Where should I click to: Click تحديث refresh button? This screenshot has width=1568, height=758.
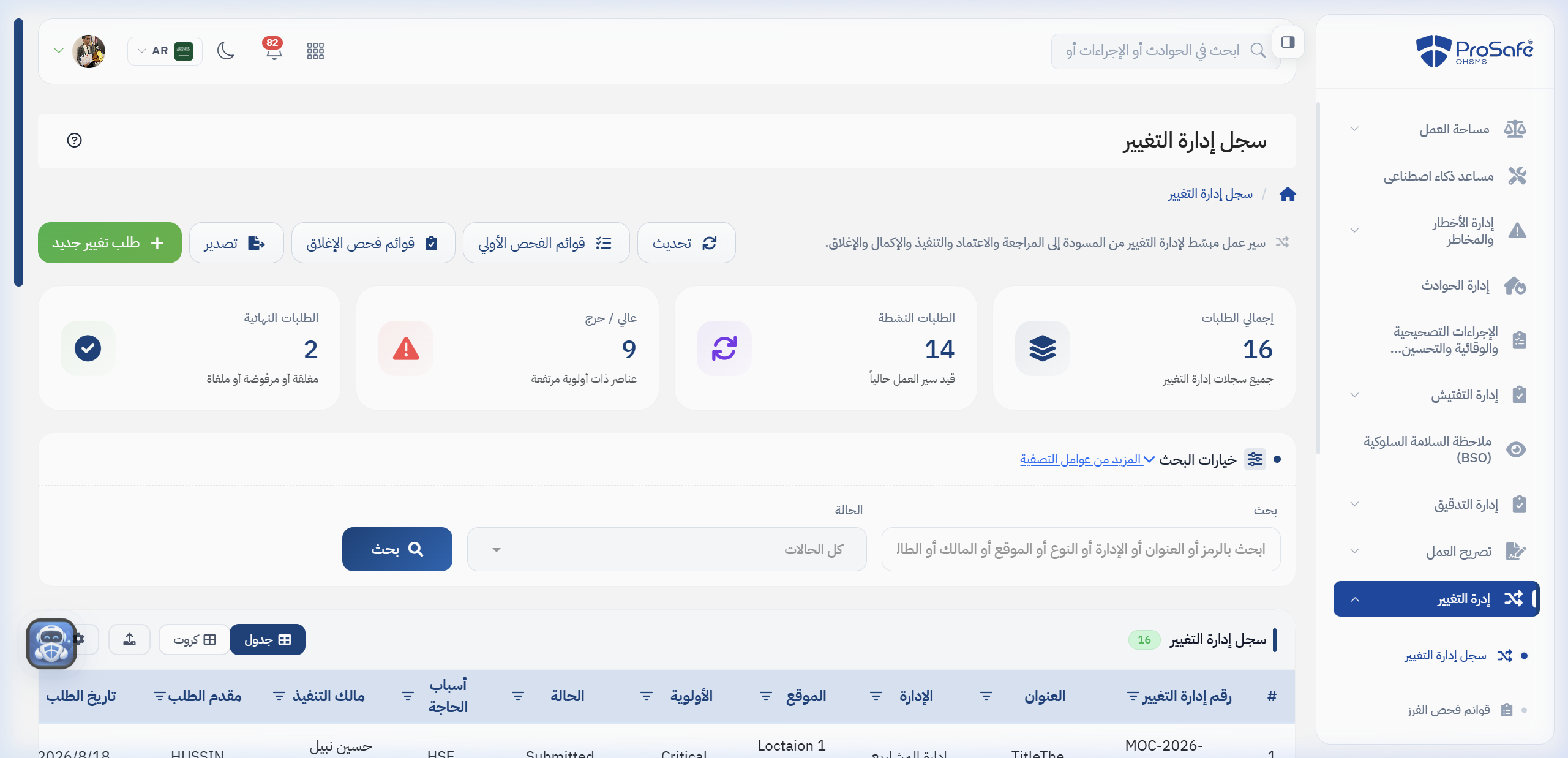coord(686,243)
